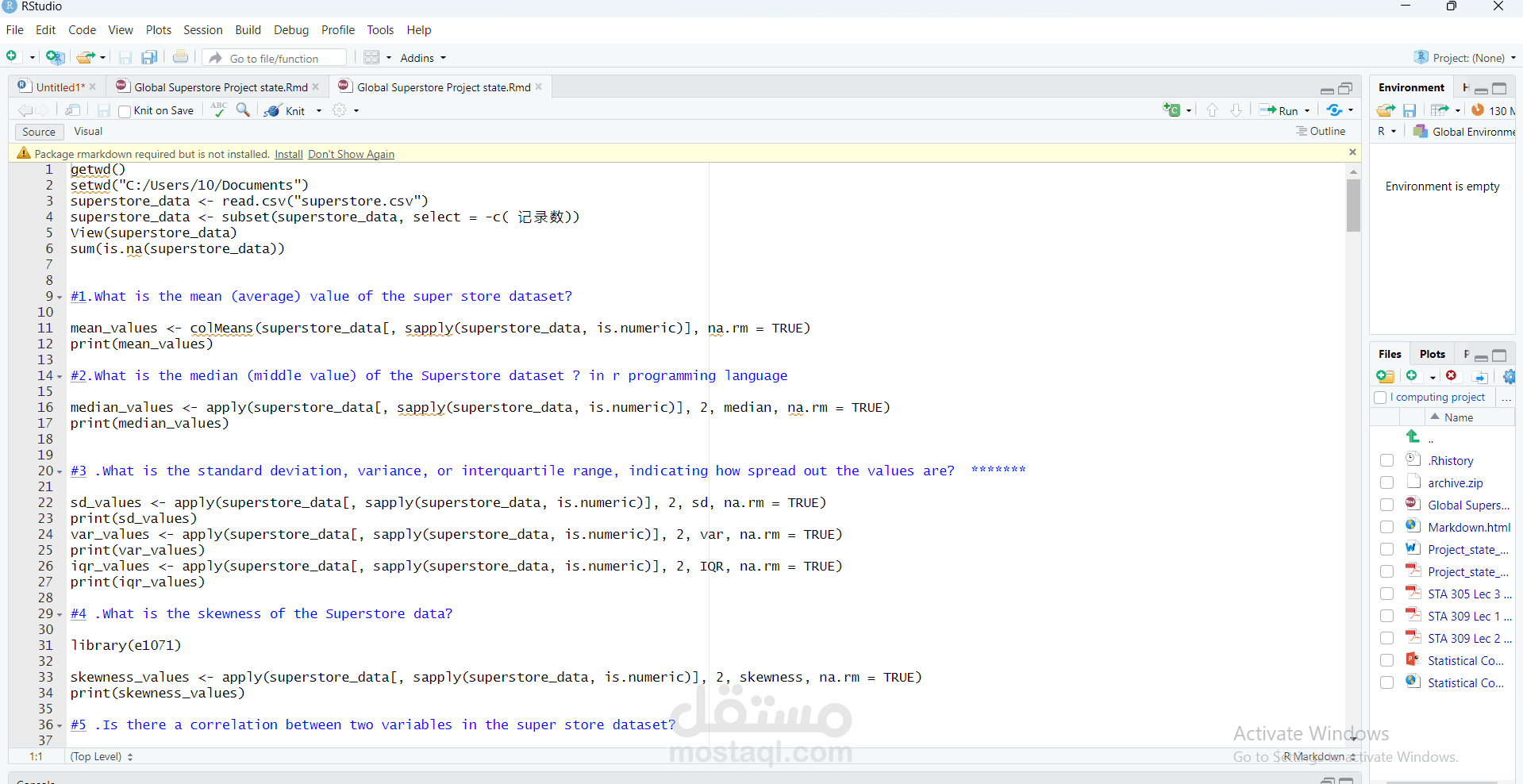This screenshot has width=1523, height=784.
Task: Click the Publish document icon
Action: tap(1335, 110)
